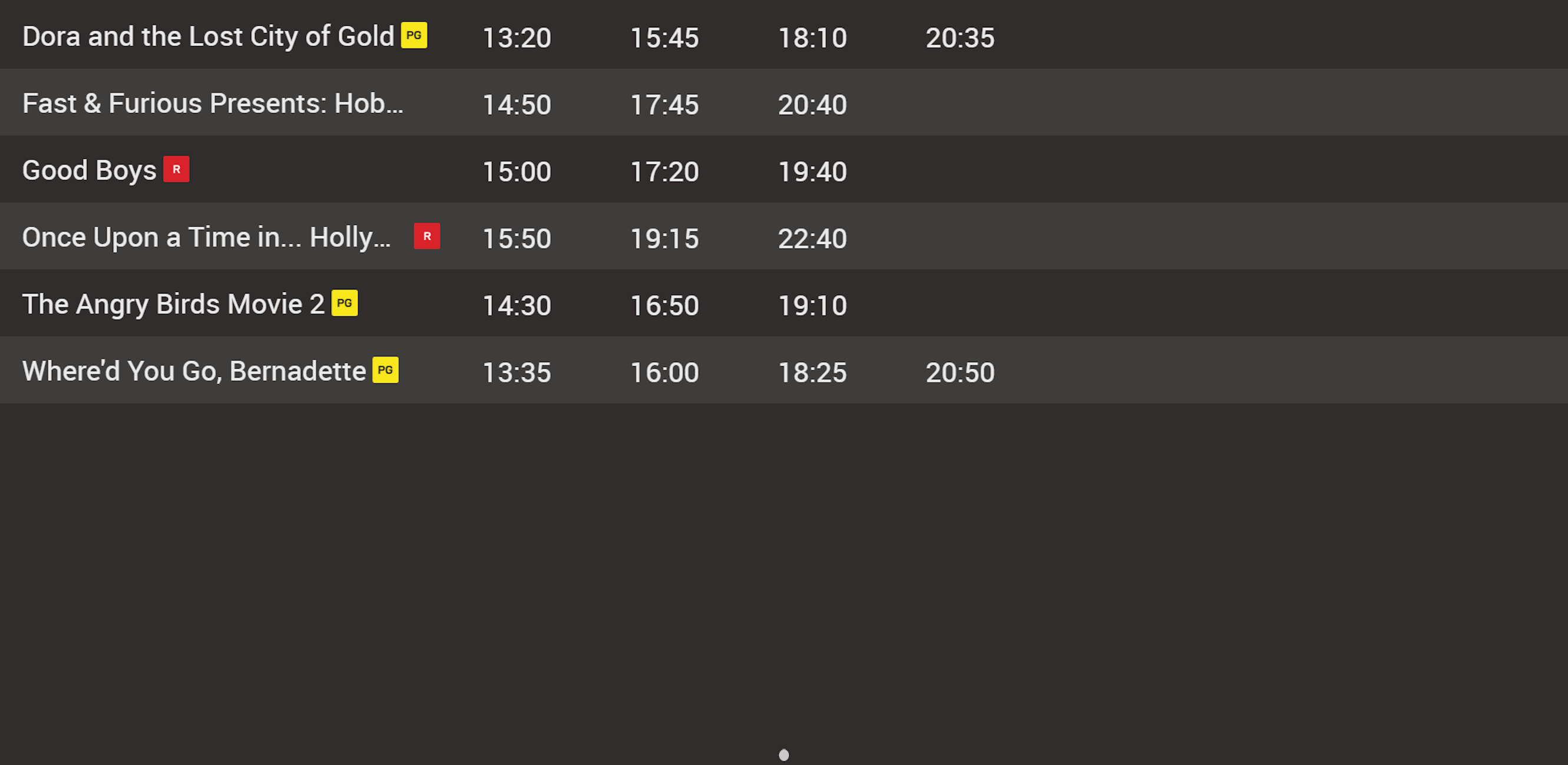The height and width of the screenshot is (765, 1568).
Task: Choose 22:40 Once Upon a Time showtime
Action: (x=813, y=239)
